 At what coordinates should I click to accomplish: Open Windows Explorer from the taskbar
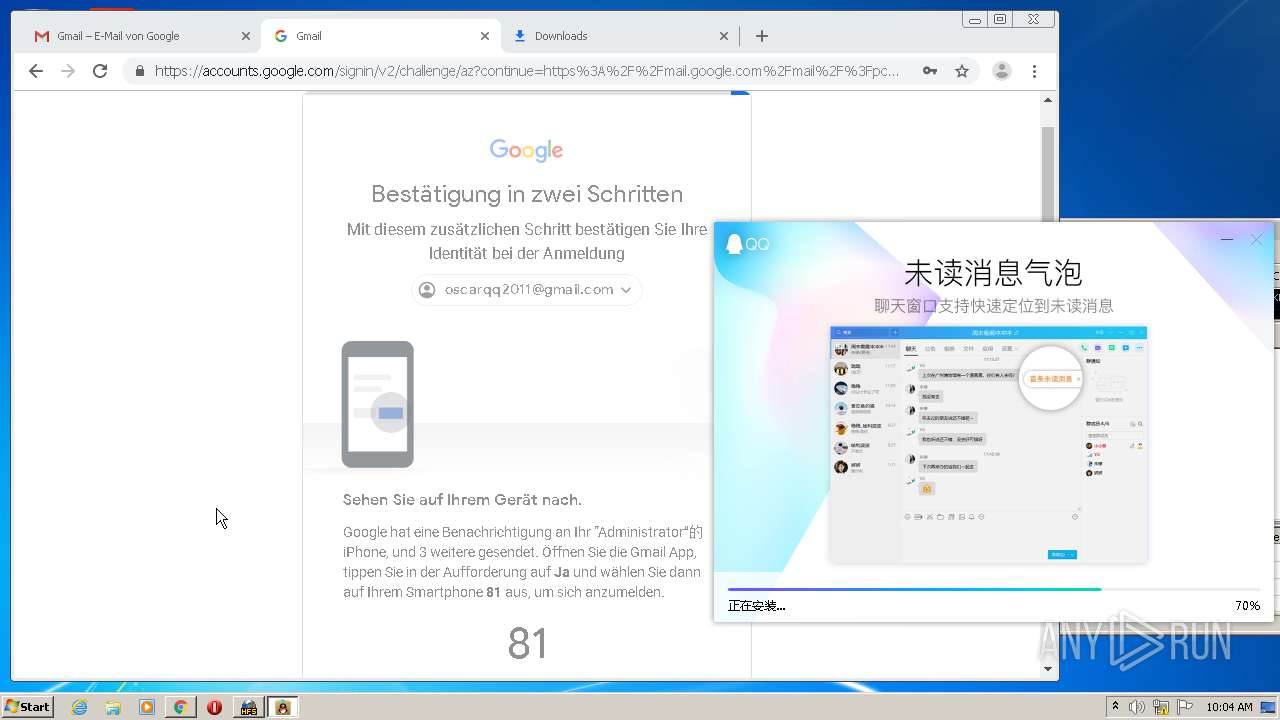113,707
